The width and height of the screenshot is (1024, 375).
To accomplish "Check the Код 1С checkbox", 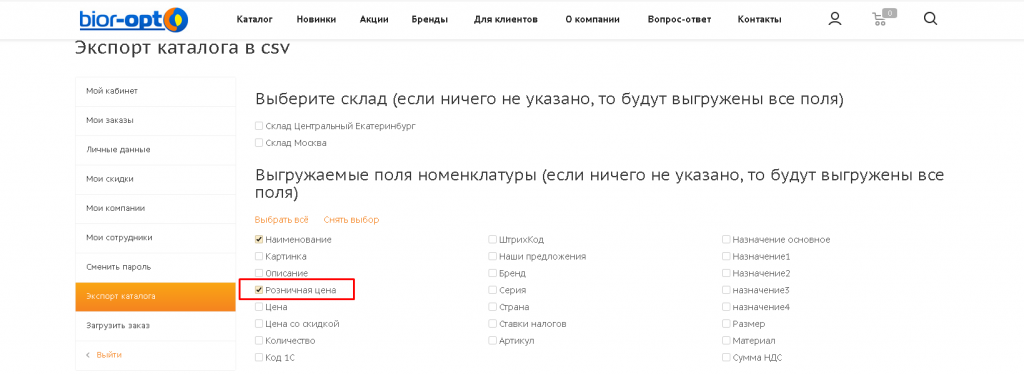I will coord(259,358).
